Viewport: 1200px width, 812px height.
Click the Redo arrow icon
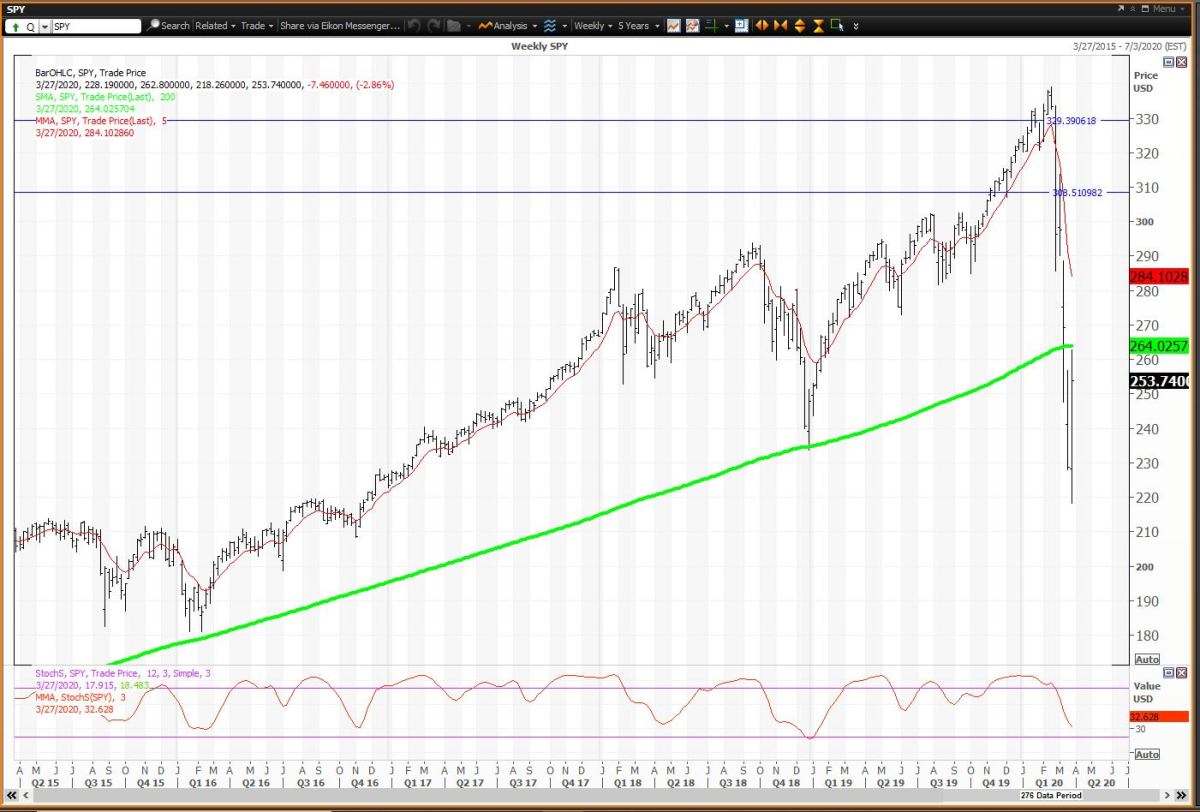point(434,26)
